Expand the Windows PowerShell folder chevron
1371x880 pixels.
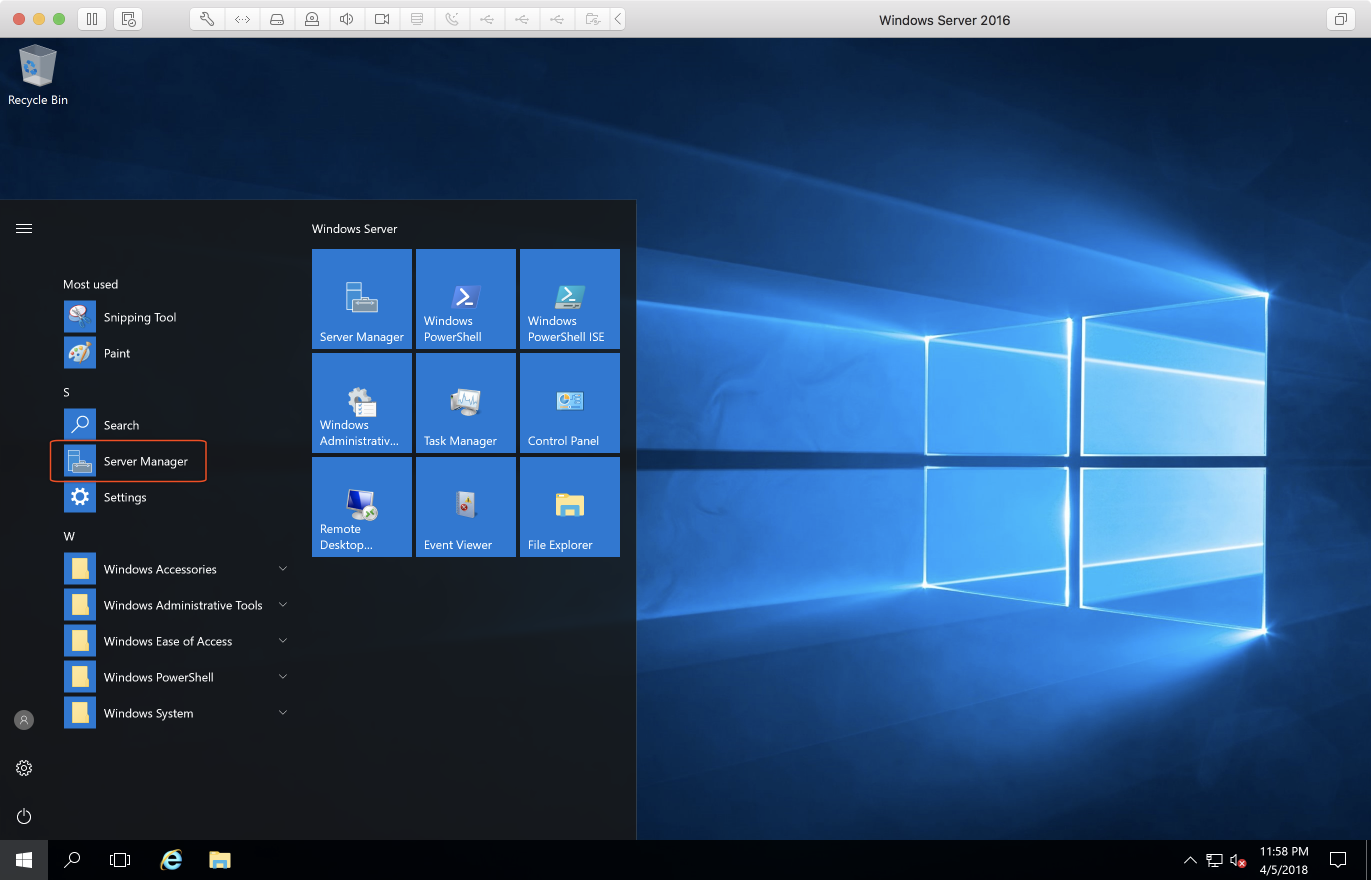tap(283, 677)
